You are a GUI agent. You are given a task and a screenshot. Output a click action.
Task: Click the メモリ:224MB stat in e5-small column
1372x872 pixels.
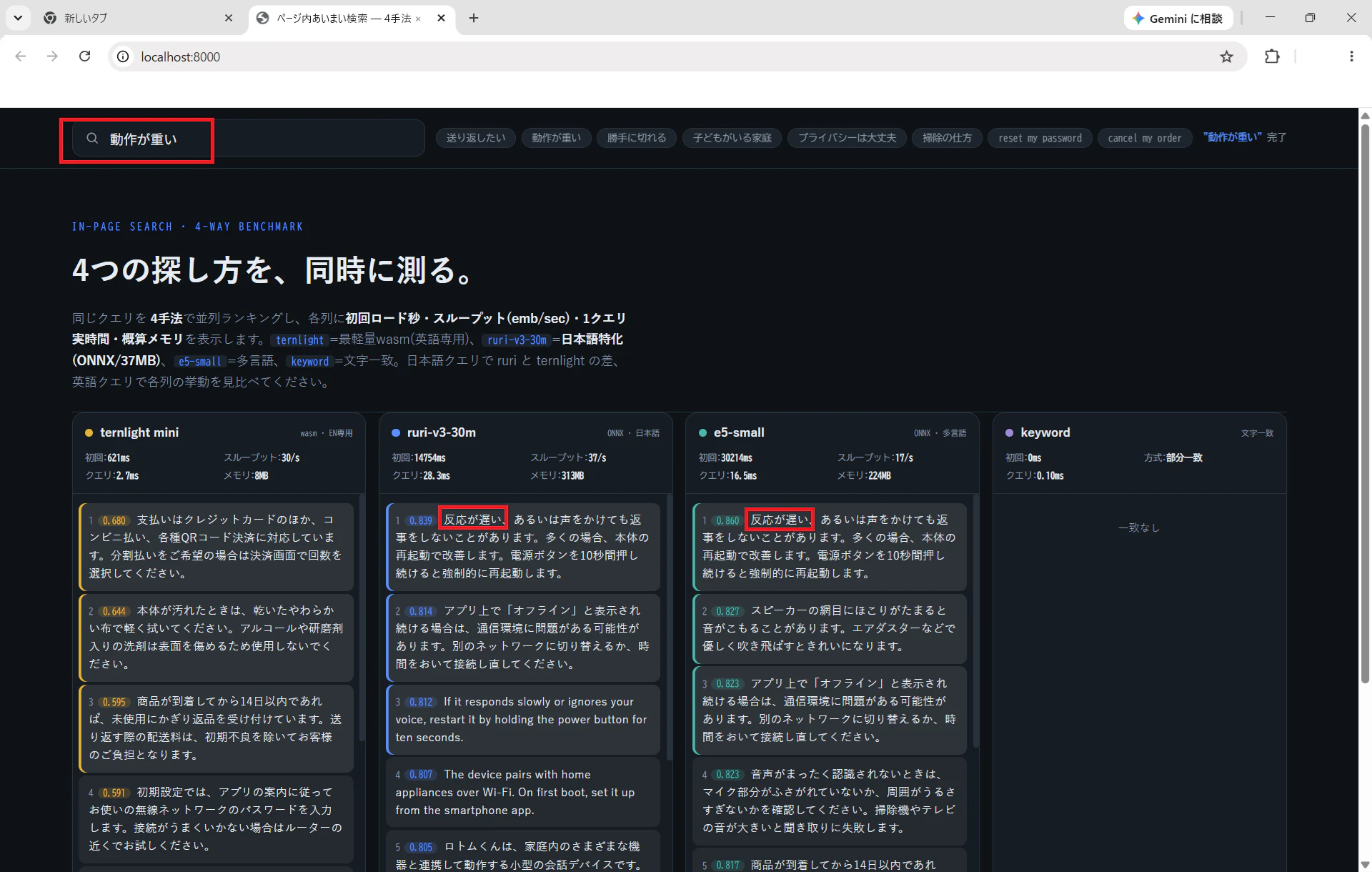864,475
